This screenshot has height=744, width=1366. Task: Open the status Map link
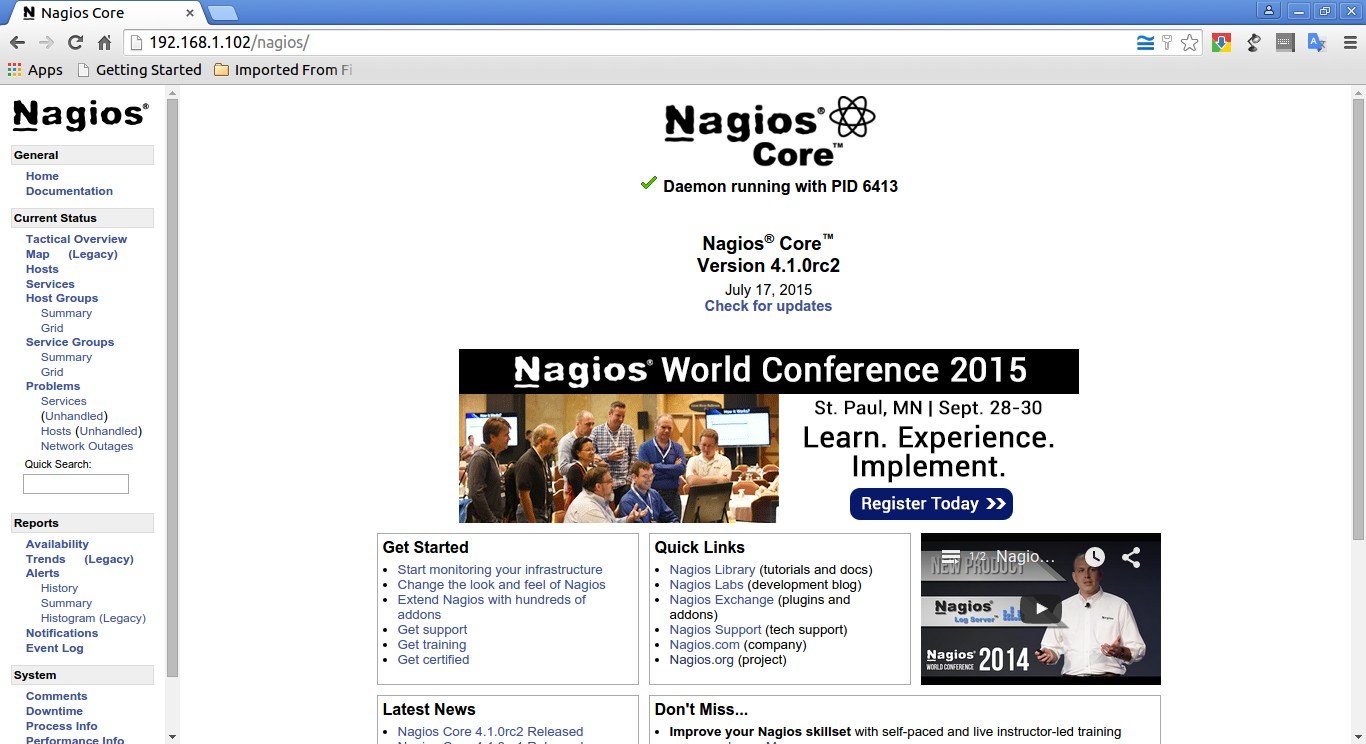click(37, 254)
